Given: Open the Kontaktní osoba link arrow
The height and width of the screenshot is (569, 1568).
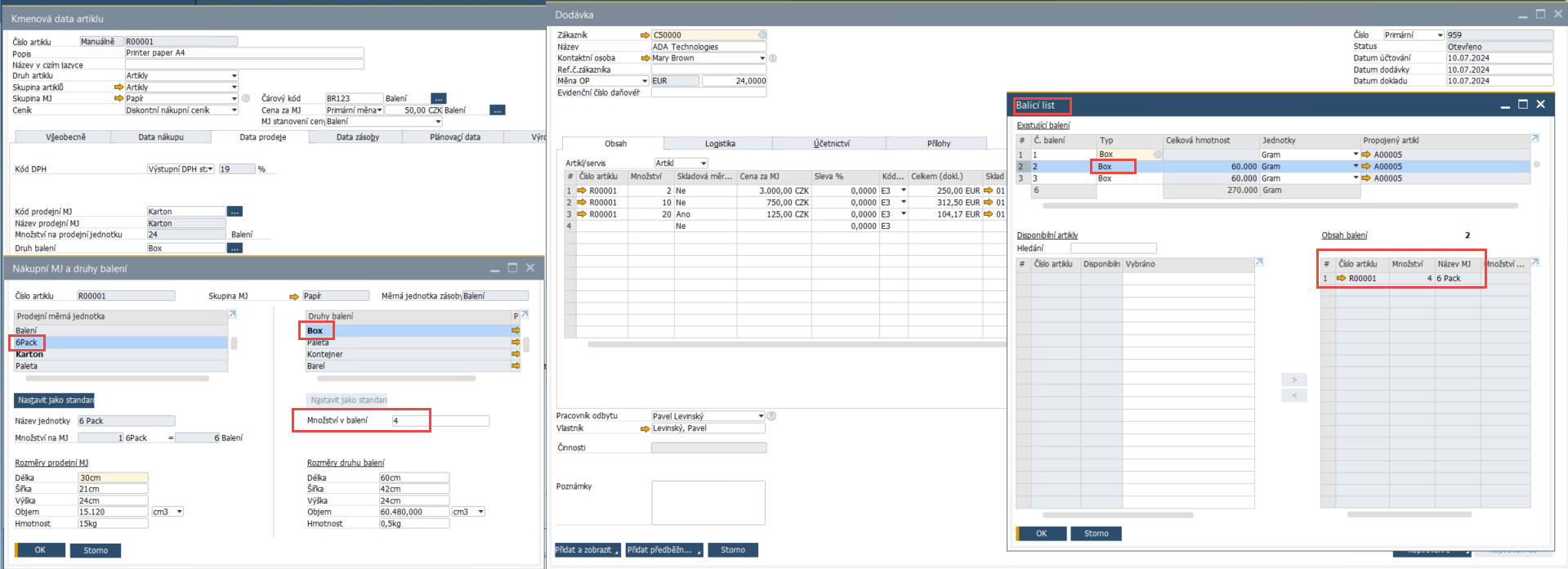Looking at the screenshot, I should [646, 58].
